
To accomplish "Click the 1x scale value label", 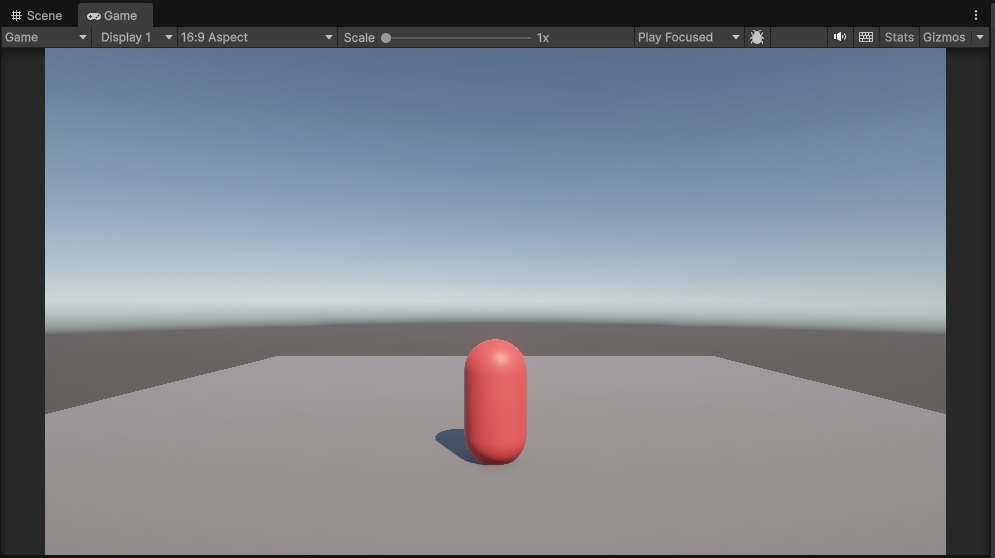I will (x=543, y=38).
